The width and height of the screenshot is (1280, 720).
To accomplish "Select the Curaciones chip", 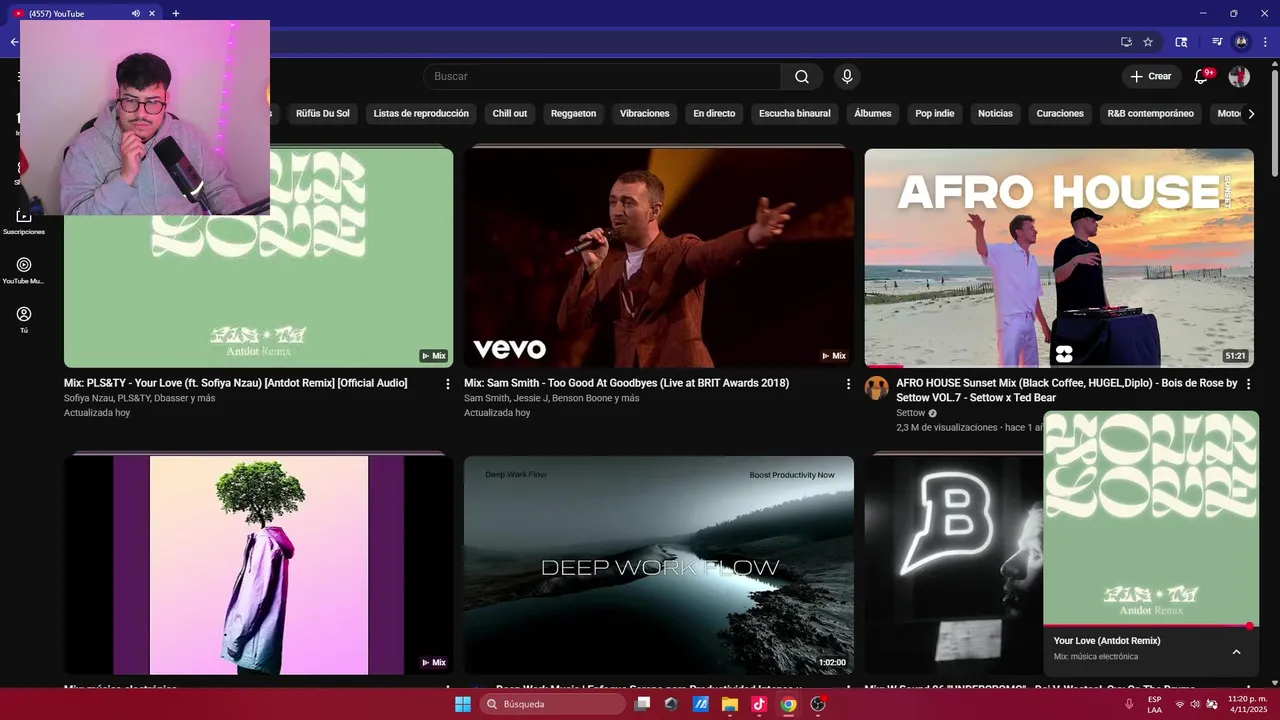I will pyautogui.click(x=1060, y=114).
